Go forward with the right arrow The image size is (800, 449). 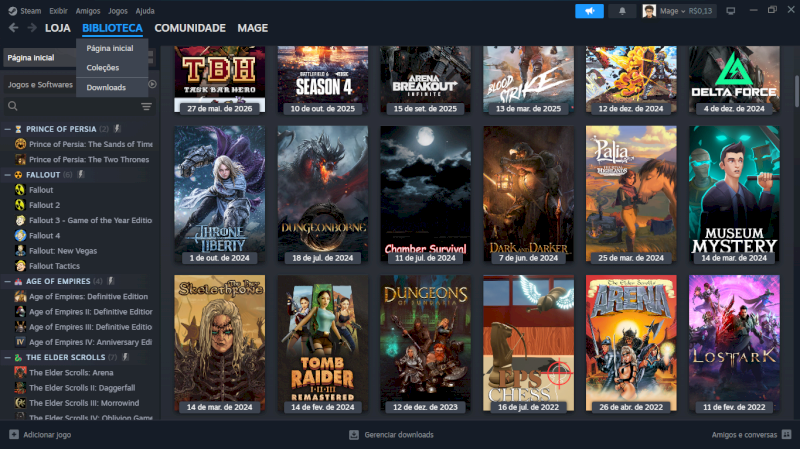click(32, 28)
